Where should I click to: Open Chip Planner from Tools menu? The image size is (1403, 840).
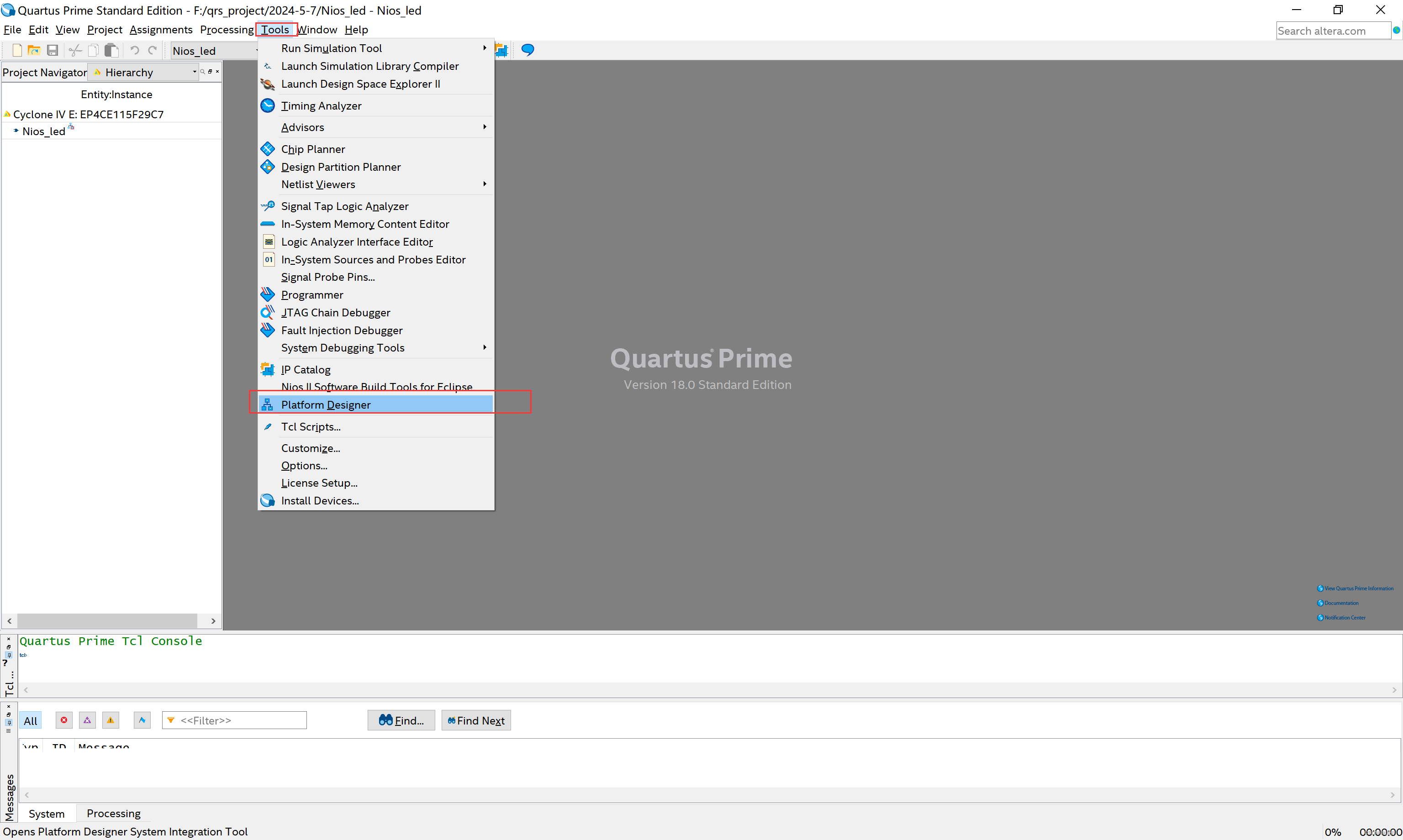point(312,149)
